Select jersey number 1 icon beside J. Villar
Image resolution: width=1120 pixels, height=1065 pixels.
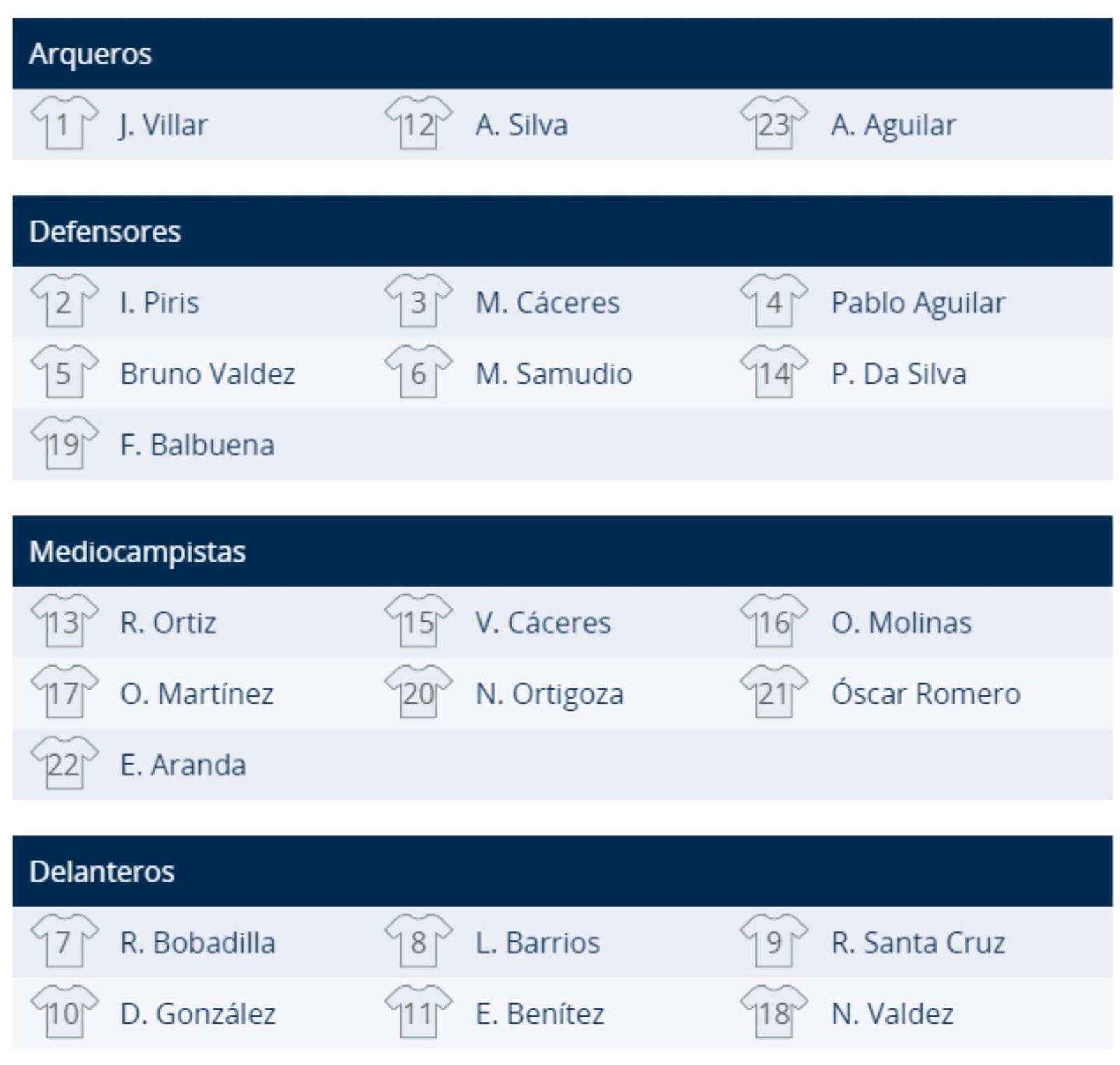(x=63, y=125)
